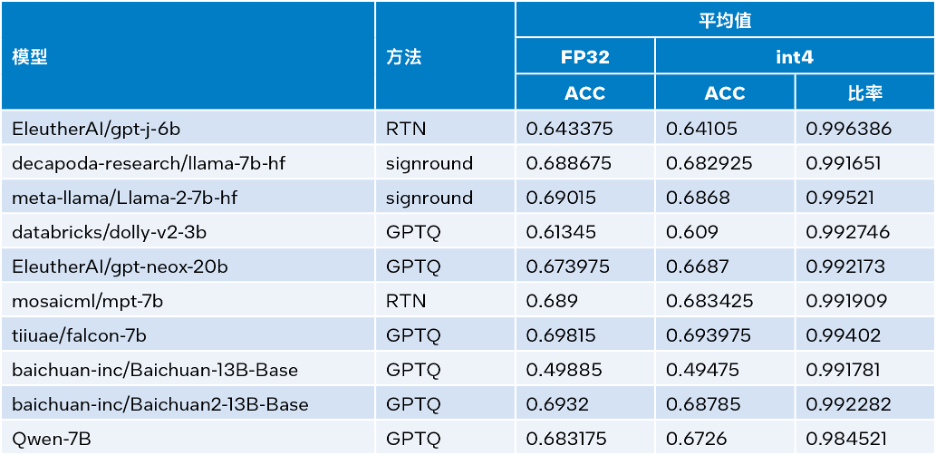Click the 模型 column header

click(x=30, y=57)
